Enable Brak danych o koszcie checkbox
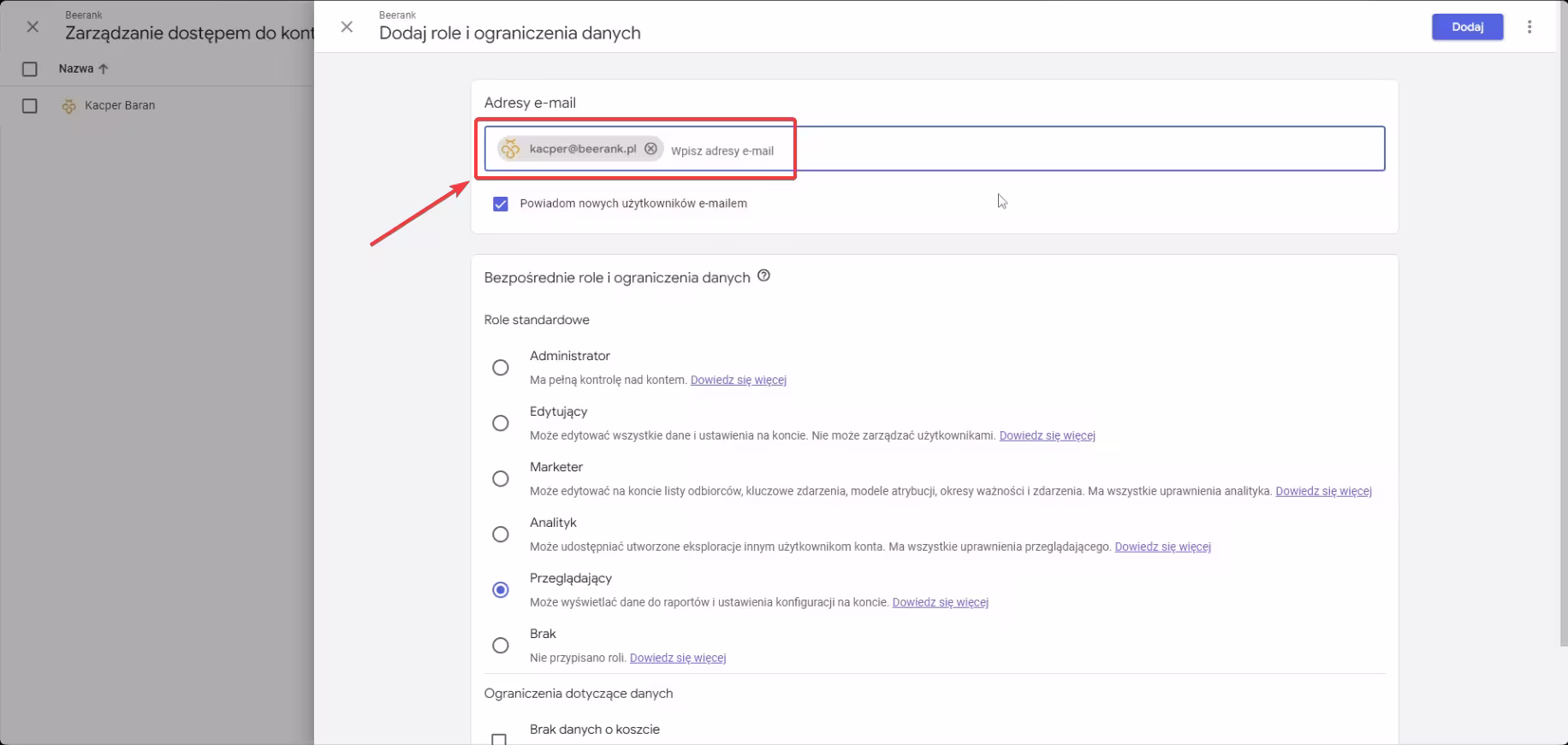This screenshot has width=1568, height=745. pos(499,738)
